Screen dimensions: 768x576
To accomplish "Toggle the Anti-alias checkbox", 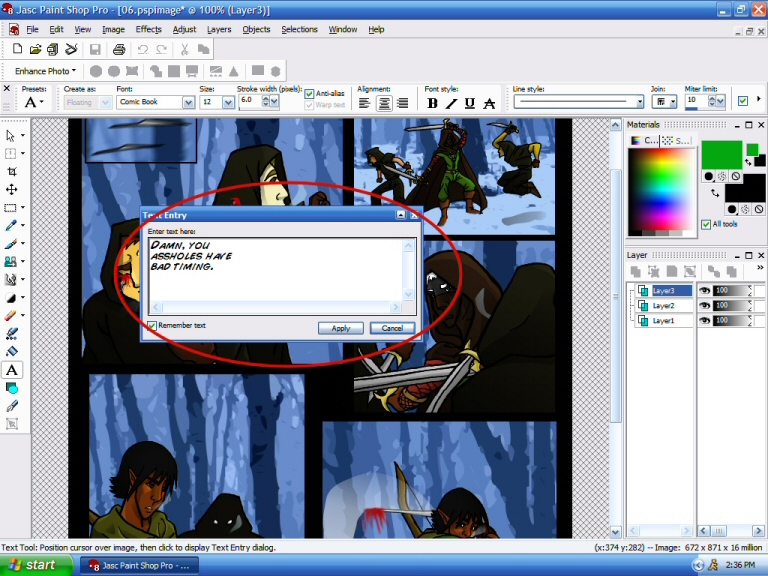I will click(x=309, y=94).
